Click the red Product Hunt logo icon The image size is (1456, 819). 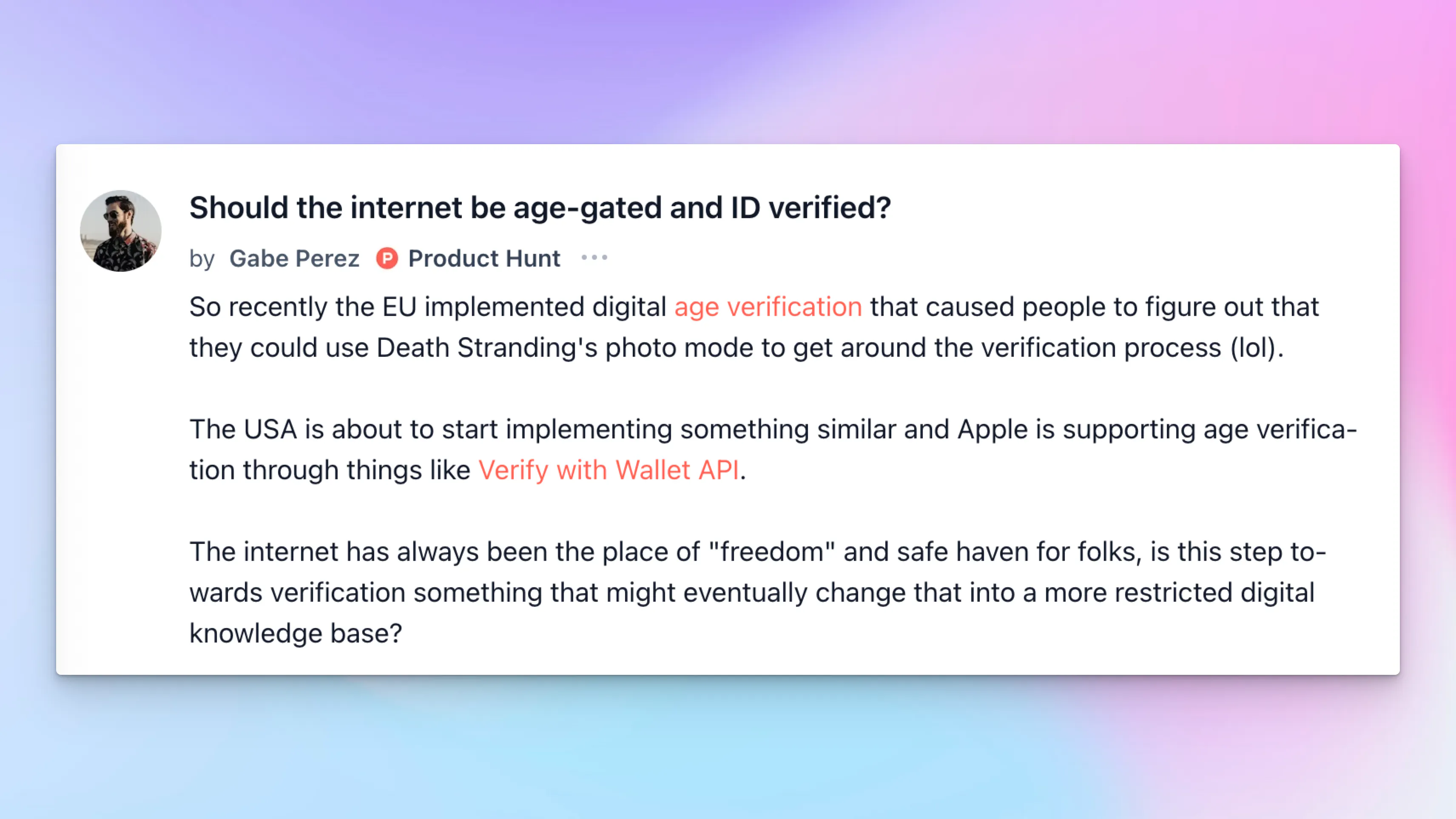point(387,258)
